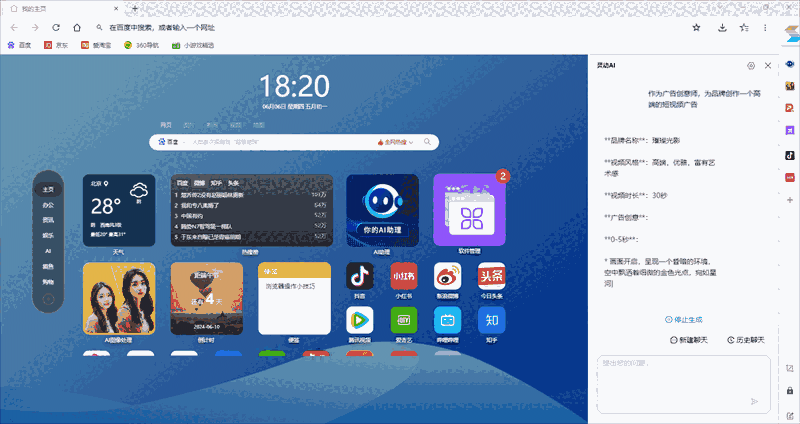This screenshot has height=424, width=800.
Task: Open the Bilibili icon
Action: click(447, 320)
